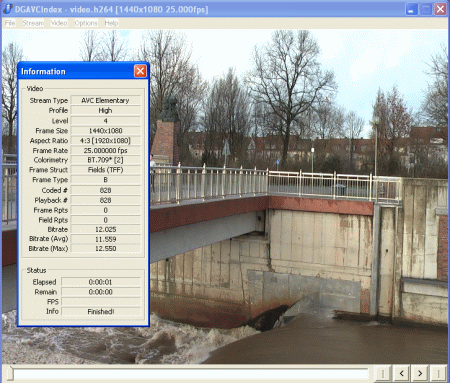The image size is (450, 383).
Task: Click the timeline slider thumb
Action: coord(10,373)
